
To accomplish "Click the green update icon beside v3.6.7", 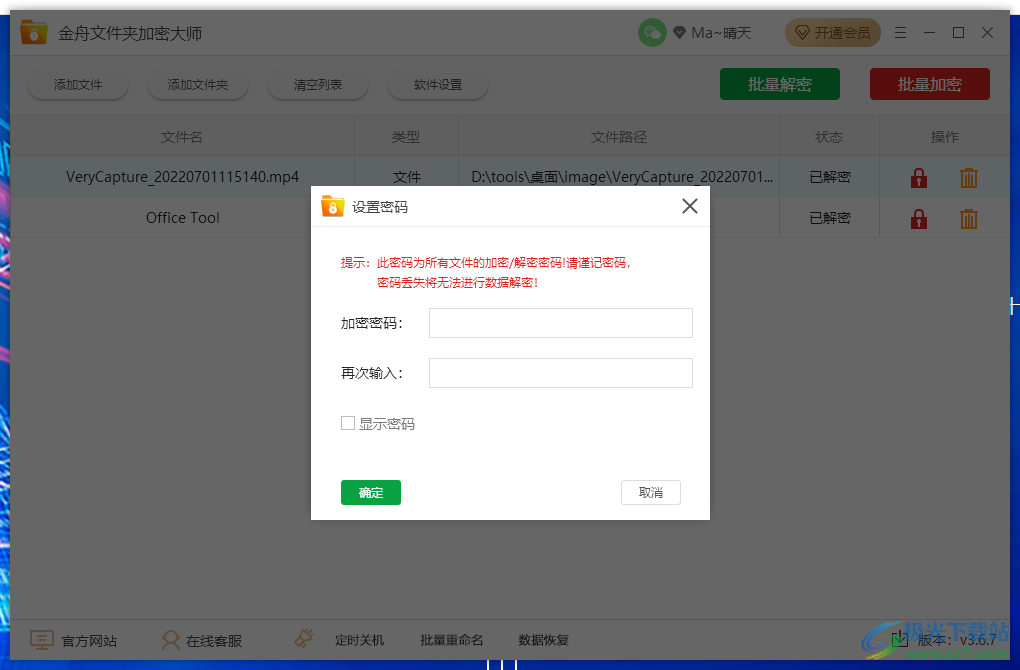I will 899,639.
